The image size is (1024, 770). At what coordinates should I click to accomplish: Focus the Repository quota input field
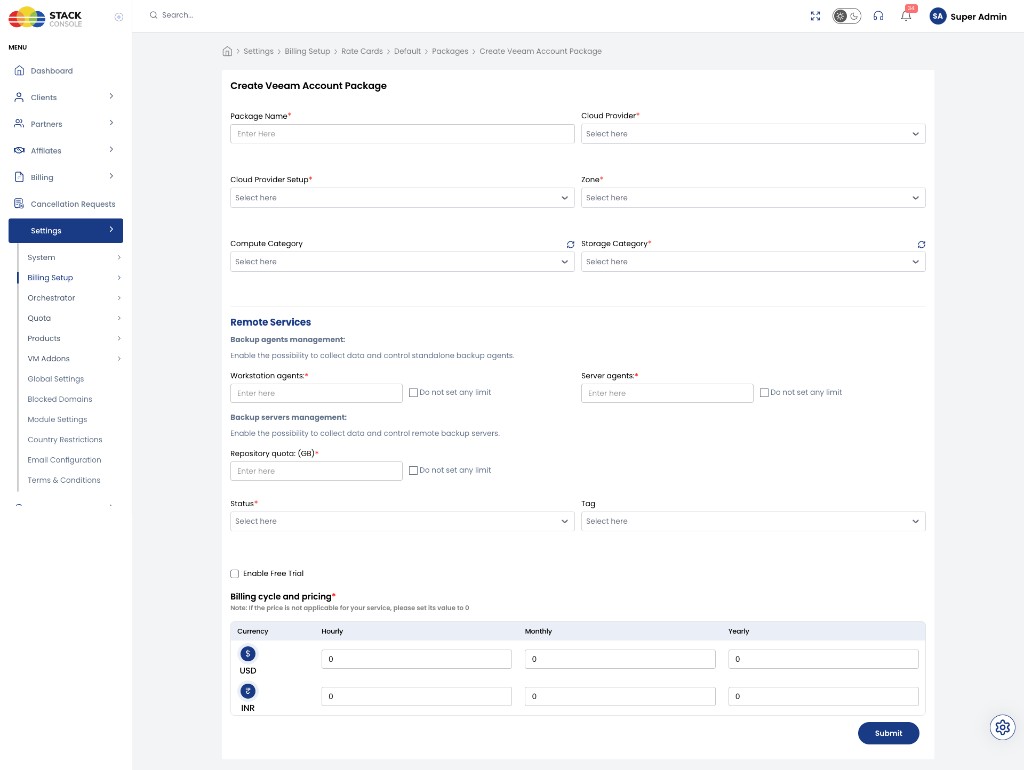click(x=316, y=471)
